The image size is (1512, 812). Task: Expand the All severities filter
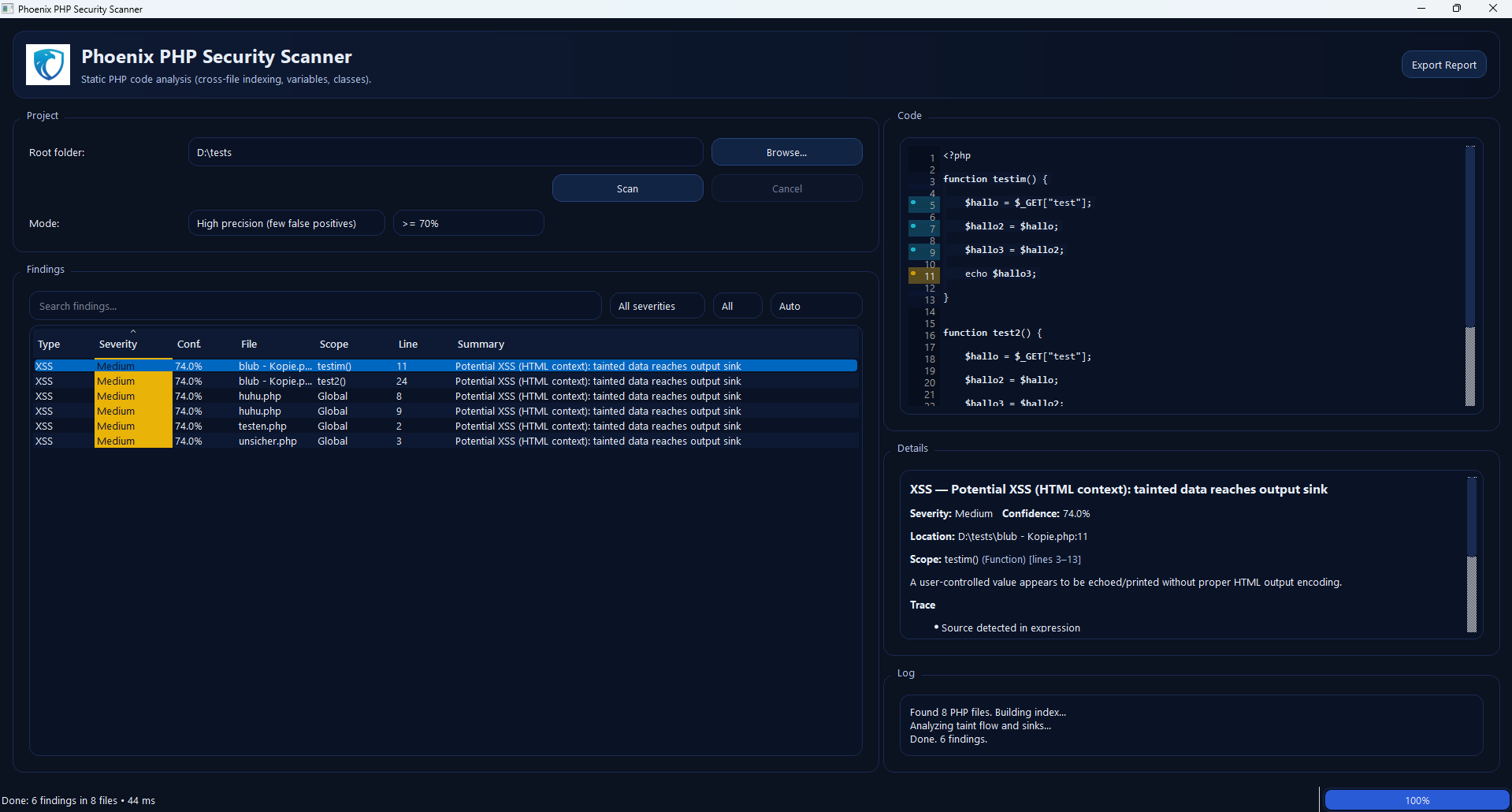point(656,306)
